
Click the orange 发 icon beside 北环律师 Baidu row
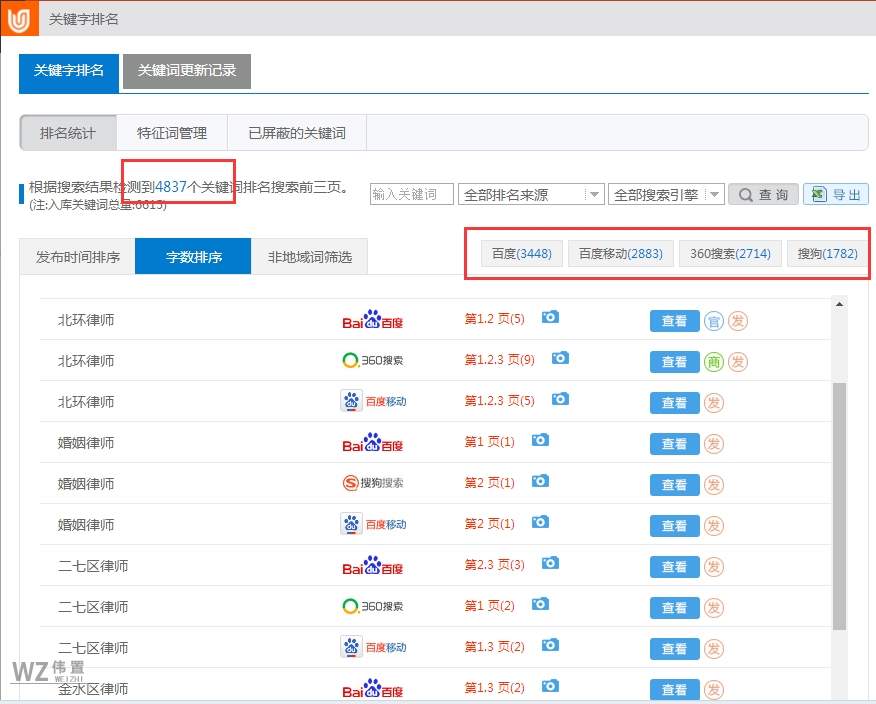click(x=738, y=320)
